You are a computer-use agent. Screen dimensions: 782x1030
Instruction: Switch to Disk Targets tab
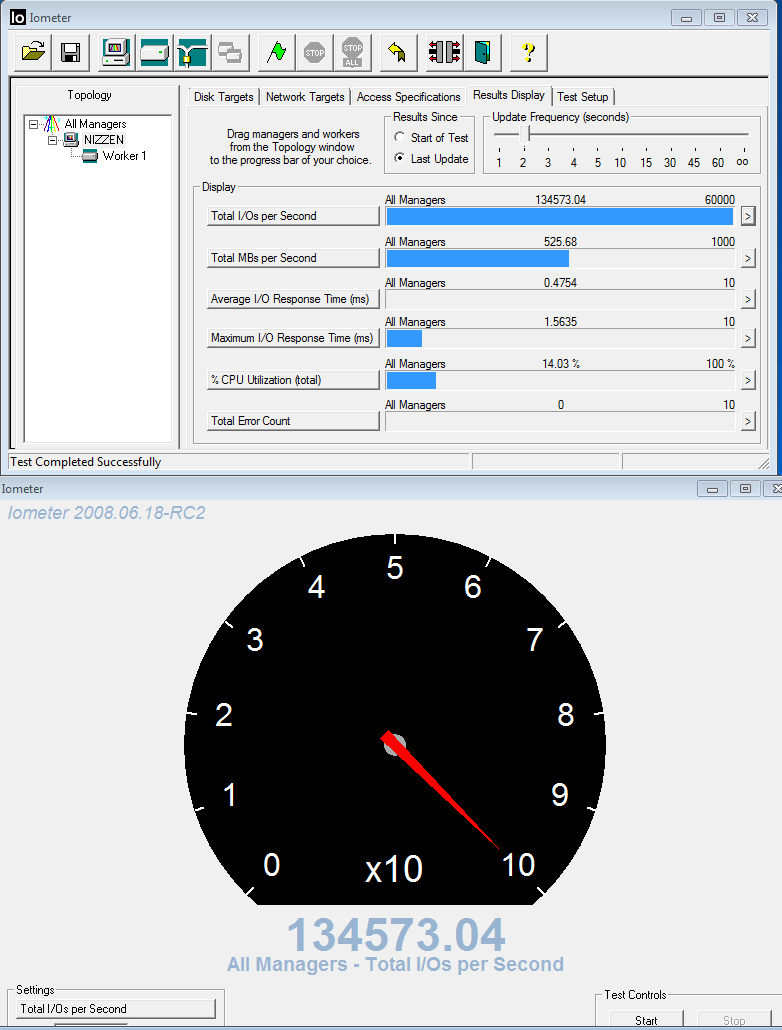(223, 97)
